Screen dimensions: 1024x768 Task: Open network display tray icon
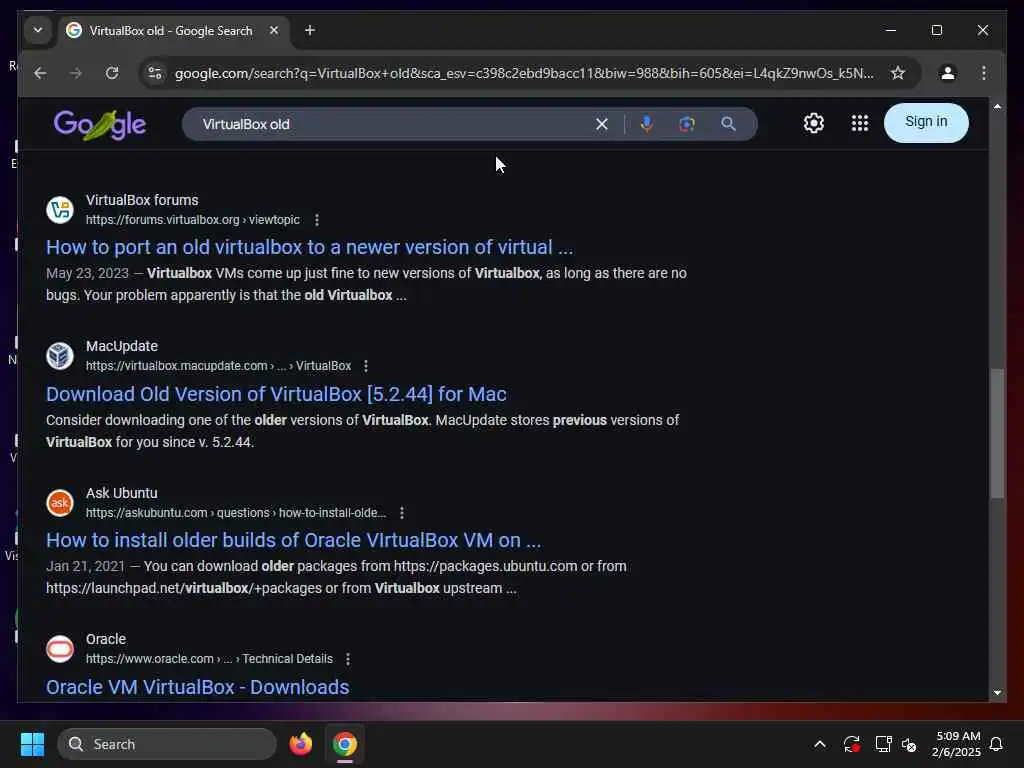click(x=883, y=744)
